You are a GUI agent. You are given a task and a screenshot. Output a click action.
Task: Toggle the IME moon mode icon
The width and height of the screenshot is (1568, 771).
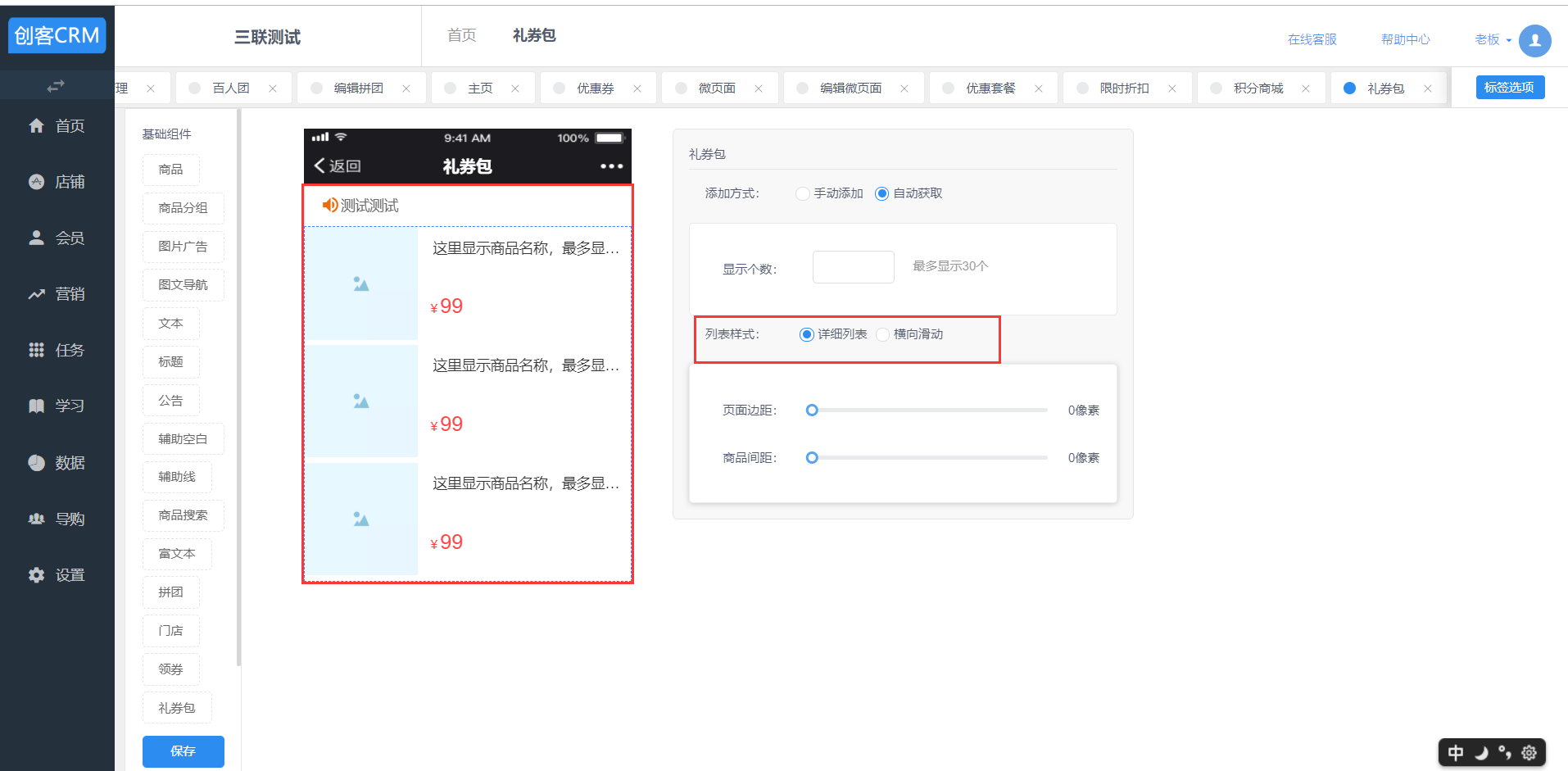point(1481,752)
